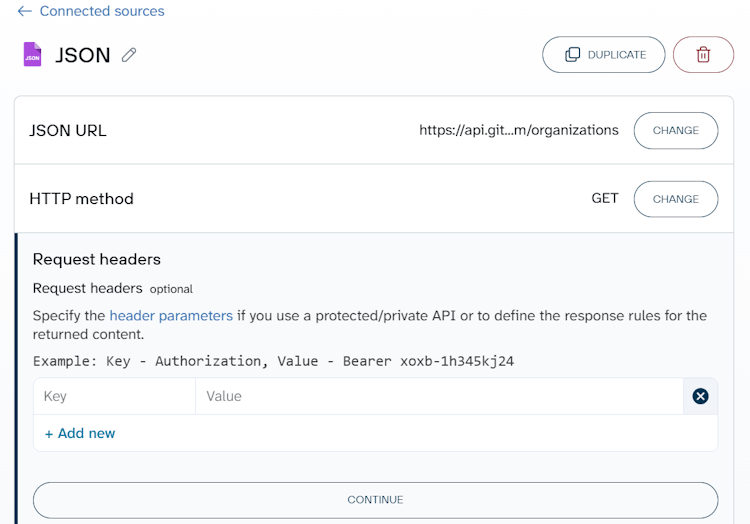Duplicate this JSON source
The width and height of the screenshot is (750, 524).
tap(604, 55)
